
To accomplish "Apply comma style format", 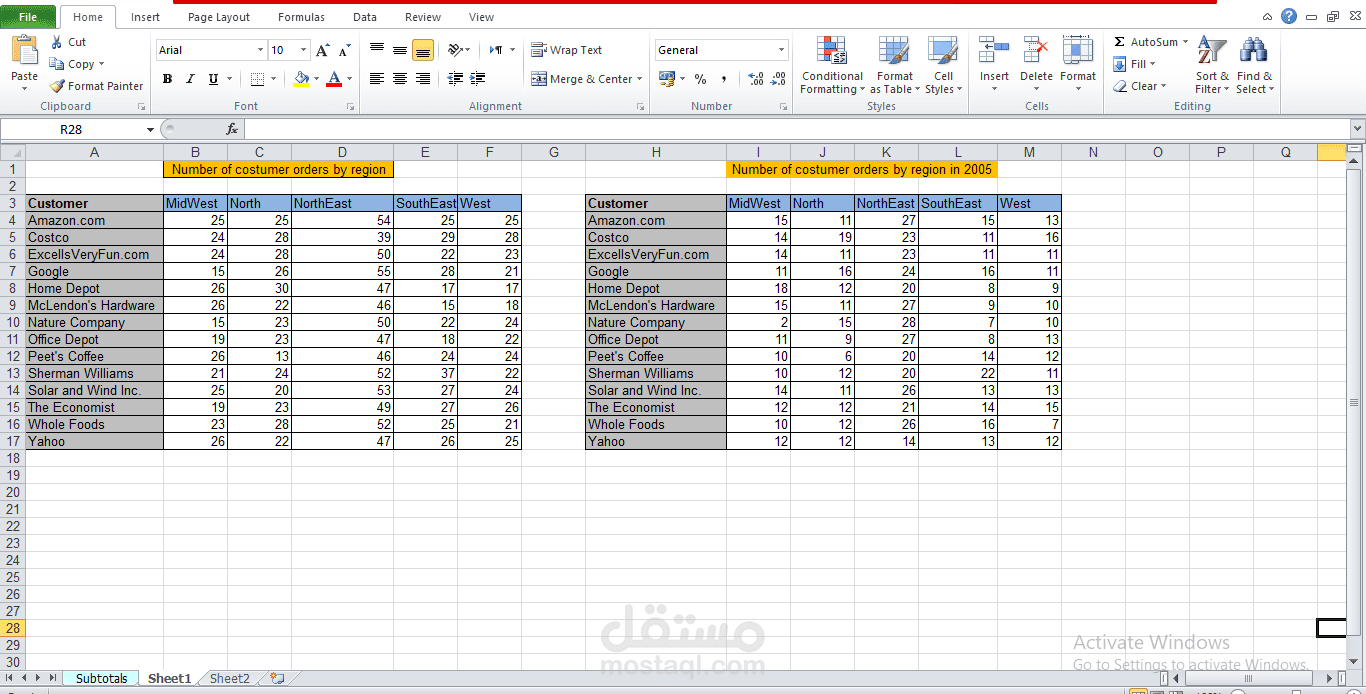I will (722, 79).
